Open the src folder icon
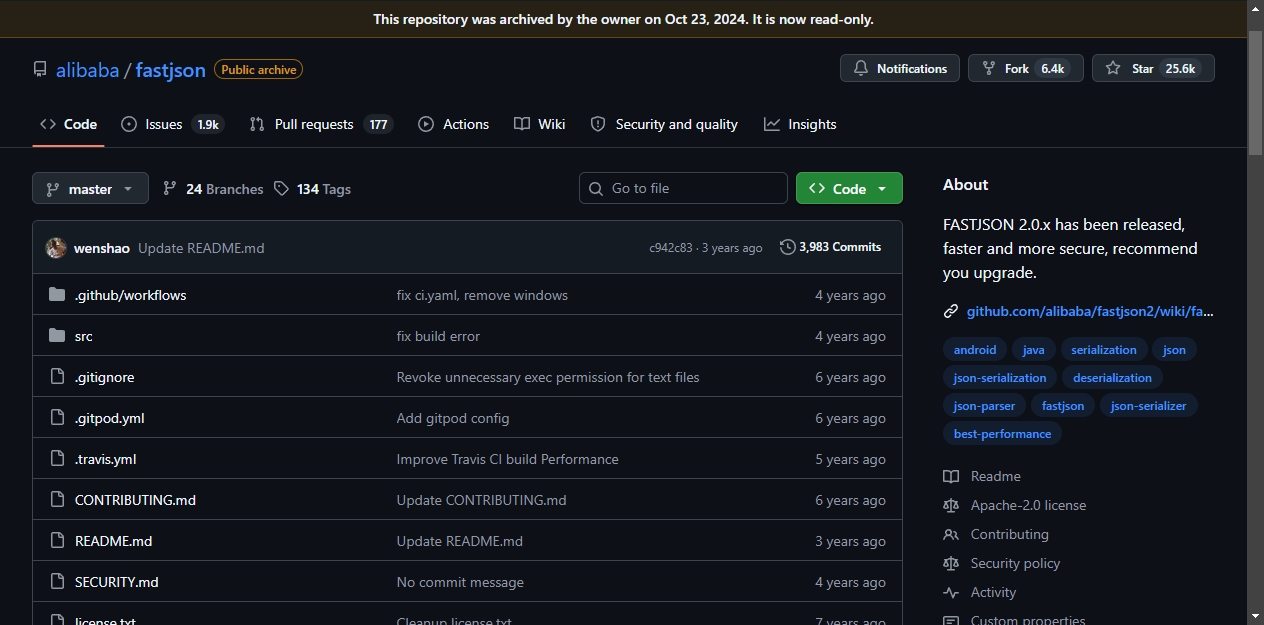Viewport: 1264px width, 625px height. [57, 336]
